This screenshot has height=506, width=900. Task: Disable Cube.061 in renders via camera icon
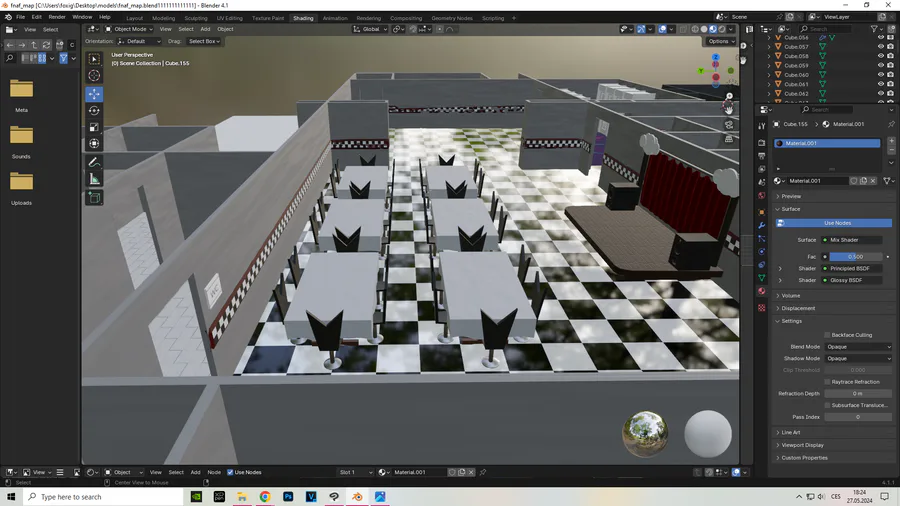coord(890,84)
